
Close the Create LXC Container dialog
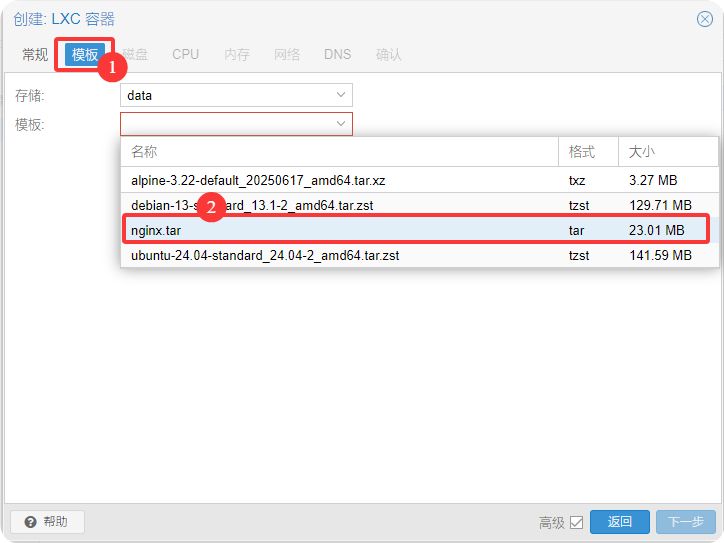coord(705,19)
